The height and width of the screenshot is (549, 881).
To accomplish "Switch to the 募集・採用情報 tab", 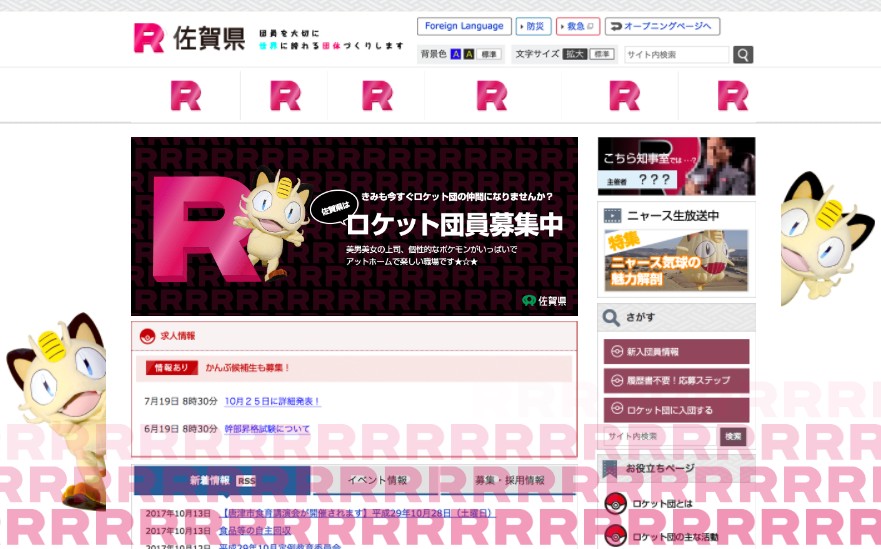I will (509, 480).
